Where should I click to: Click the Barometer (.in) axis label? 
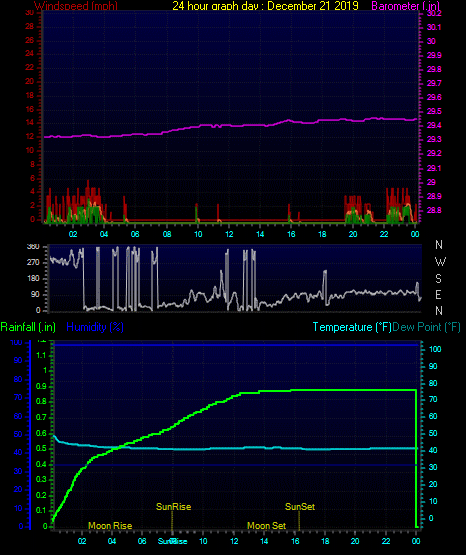click(x=405, y=6)
